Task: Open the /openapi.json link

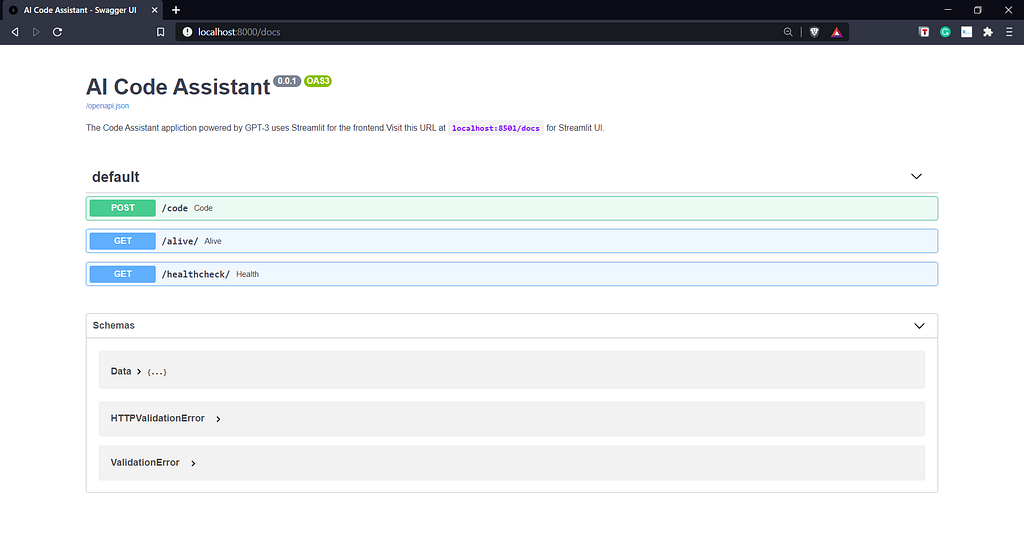Action: 108,106
